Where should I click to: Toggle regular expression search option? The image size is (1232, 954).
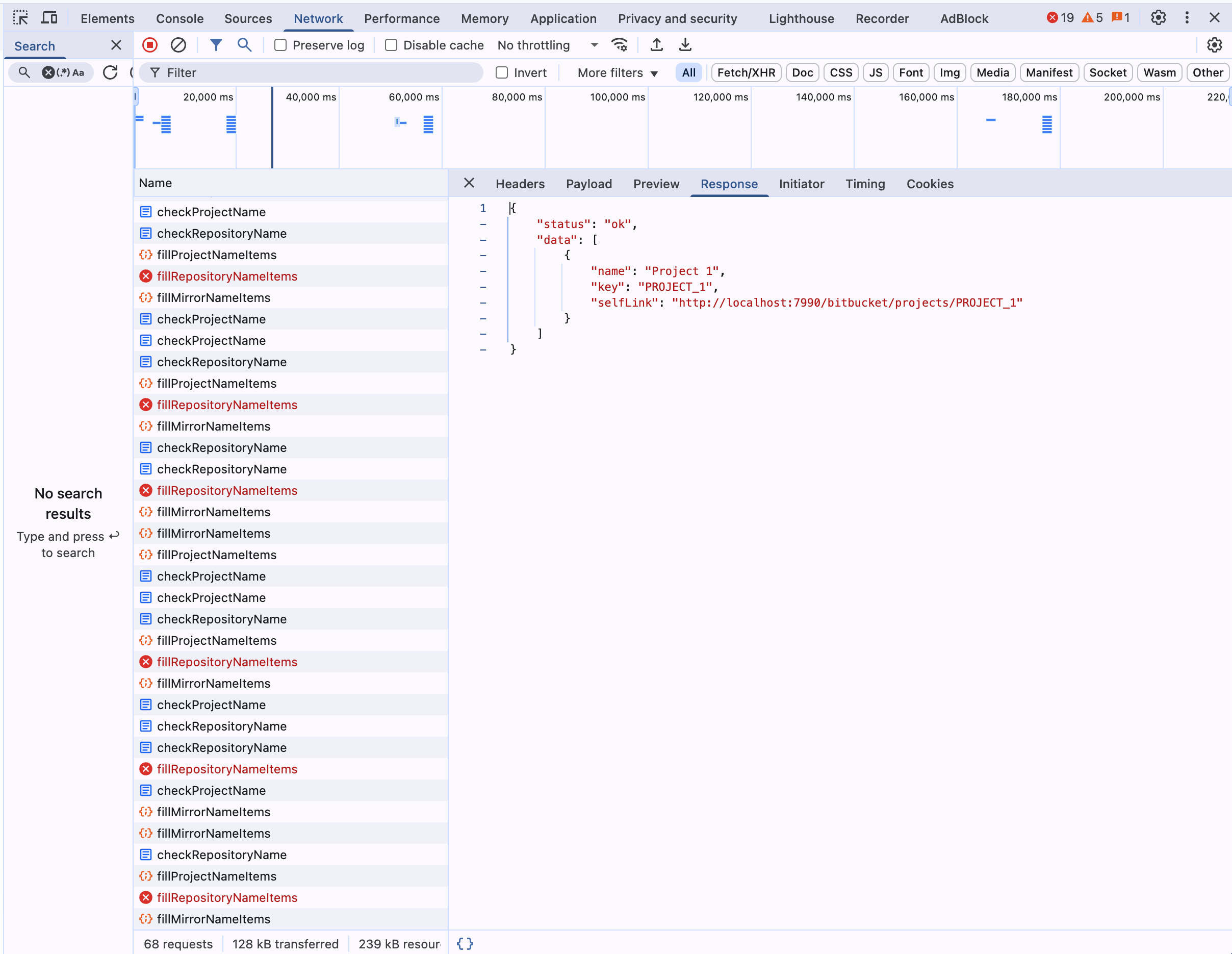[63, 72]
